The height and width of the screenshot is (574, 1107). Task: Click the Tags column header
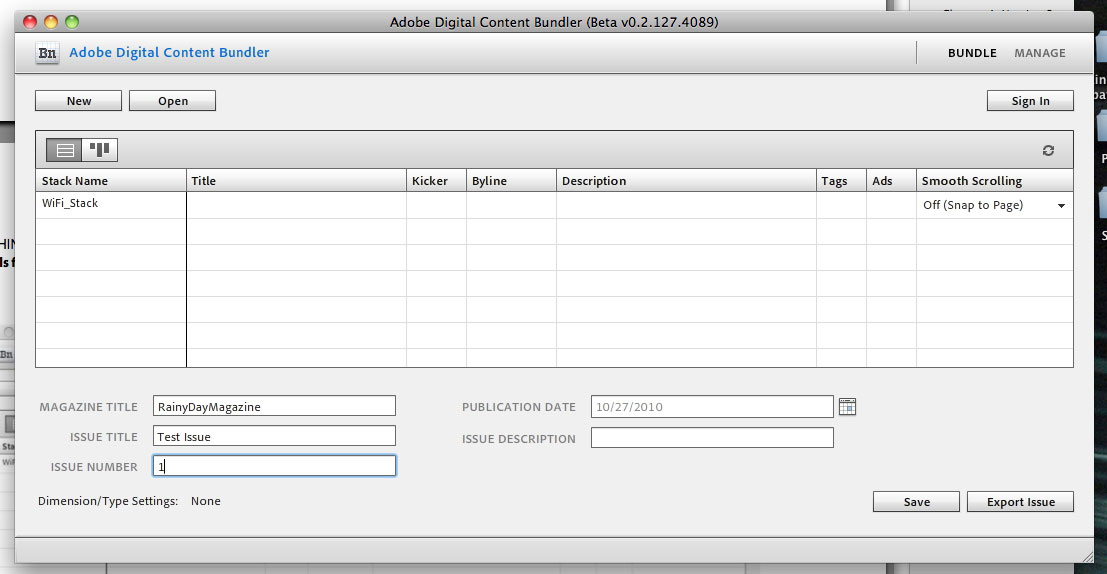point(842,181)
